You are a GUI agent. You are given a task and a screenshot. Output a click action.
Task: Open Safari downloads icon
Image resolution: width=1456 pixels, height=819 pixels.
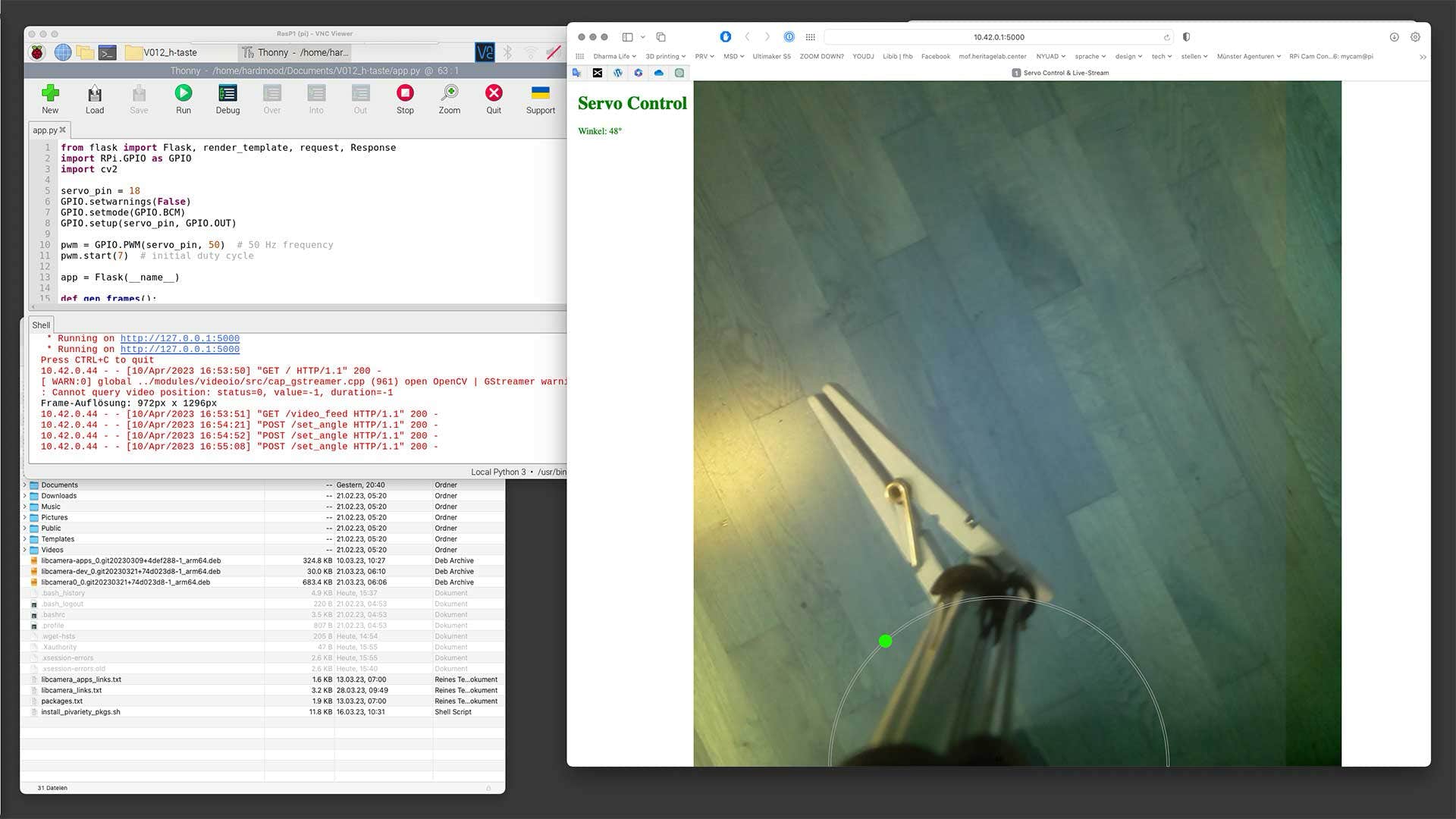click(x=1394, y=36)
